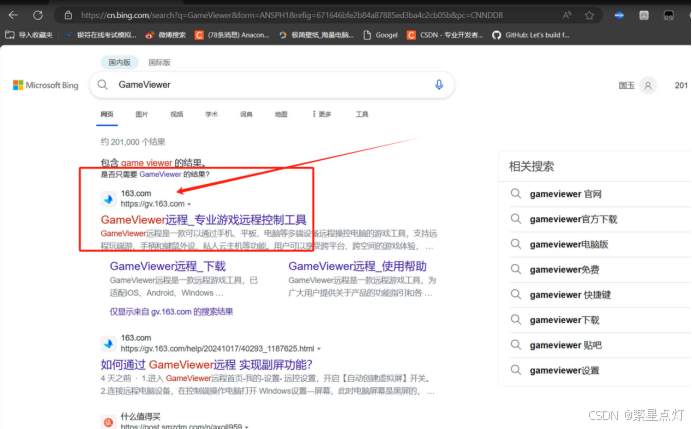
Task: View site info via the lock icon
Action: (x=68, y=15)
